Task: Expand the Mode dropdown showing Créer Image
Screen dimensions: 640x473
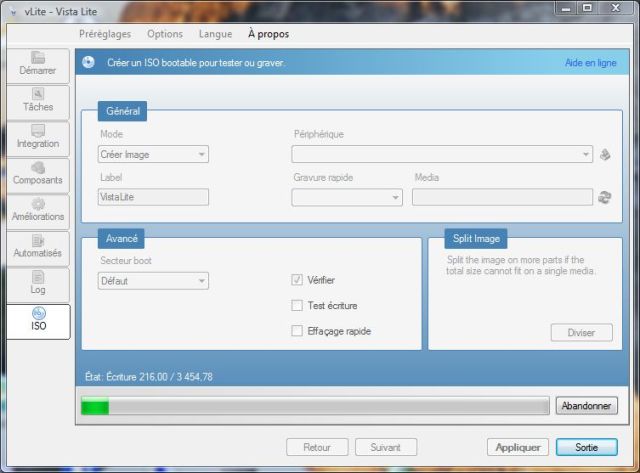Action: tap(153, 154)
